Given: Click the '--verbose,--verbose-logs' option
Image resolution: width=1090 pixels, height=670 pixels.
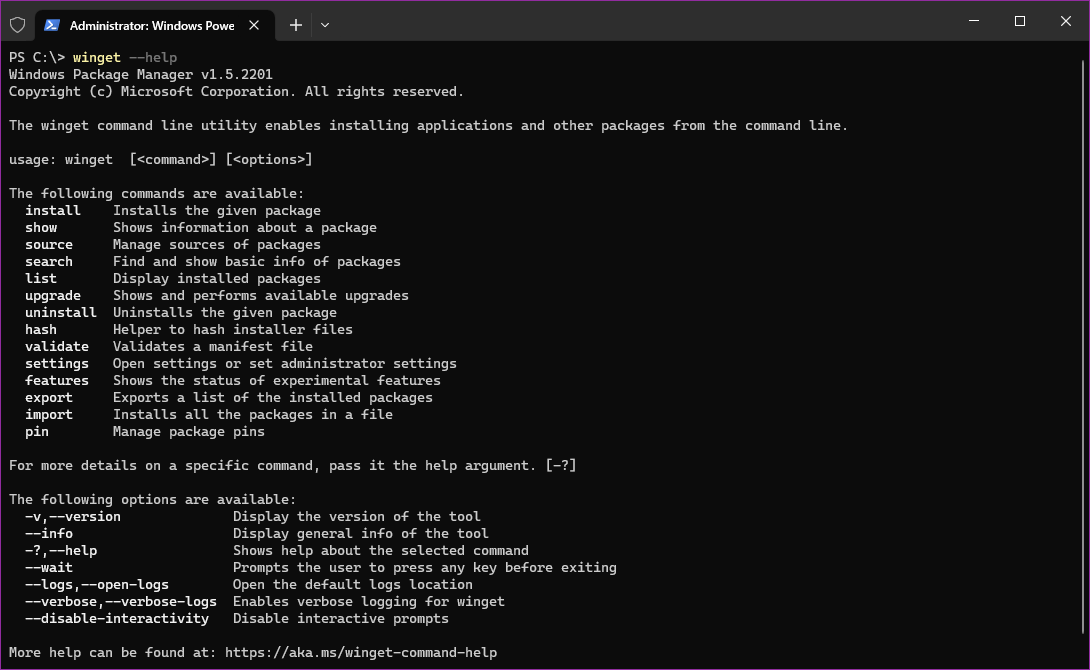Looking at the screenshot, I should click(x=121, y=602).
